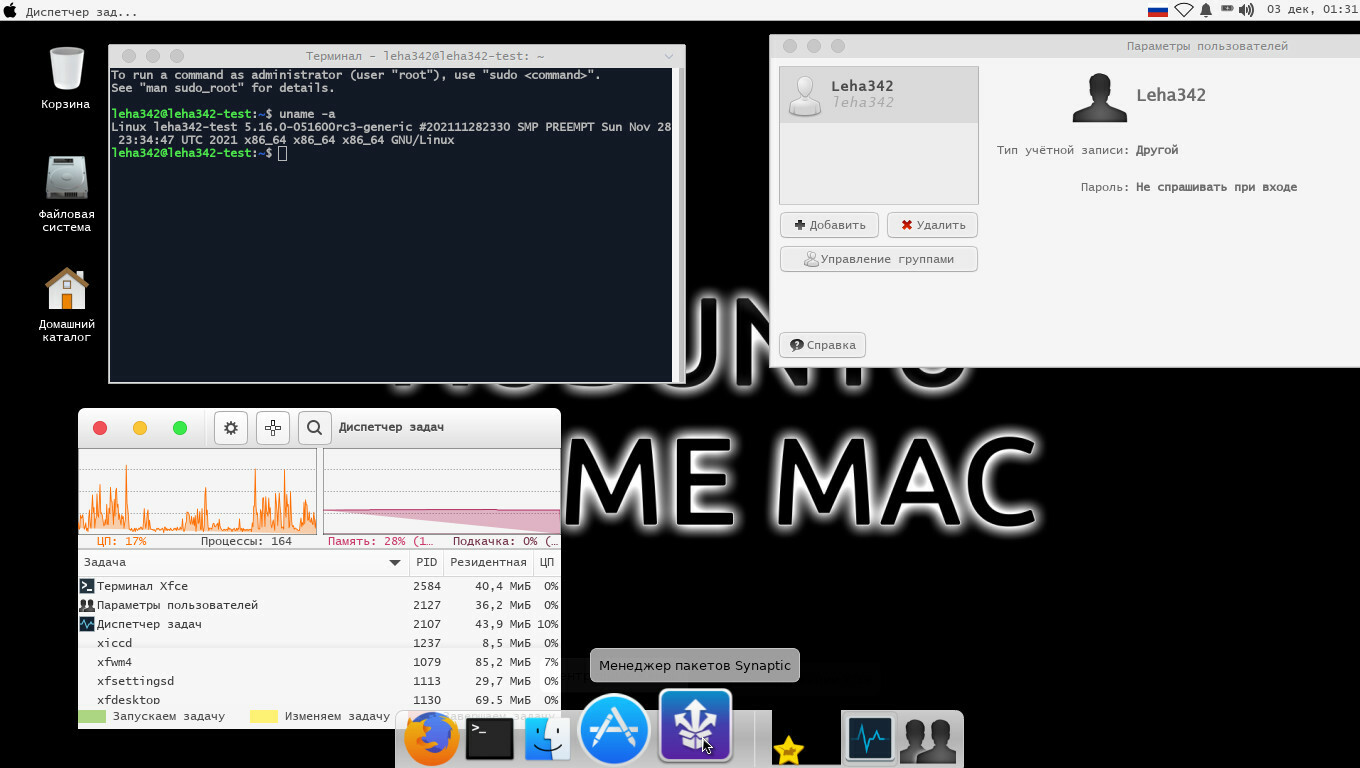Close Task Manager with red button
Screen dimensions: 1360x768
click(100, 428)
